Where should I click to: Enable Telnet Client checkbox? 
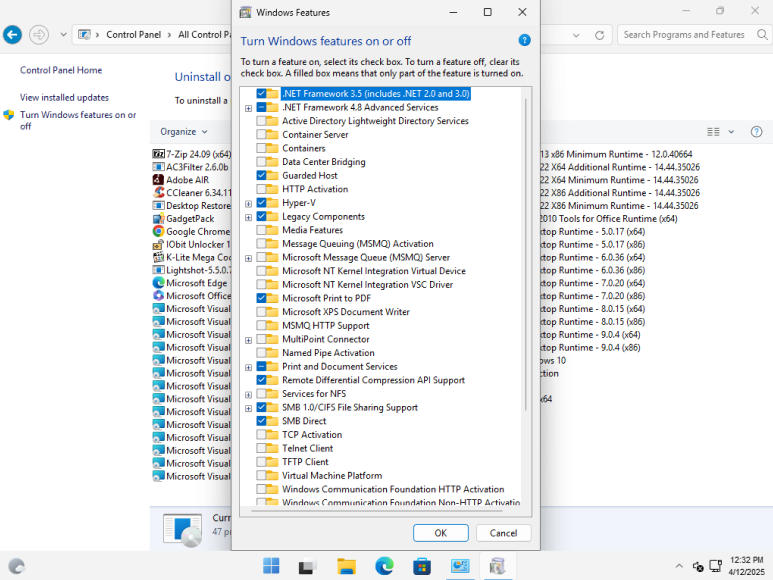261,448
